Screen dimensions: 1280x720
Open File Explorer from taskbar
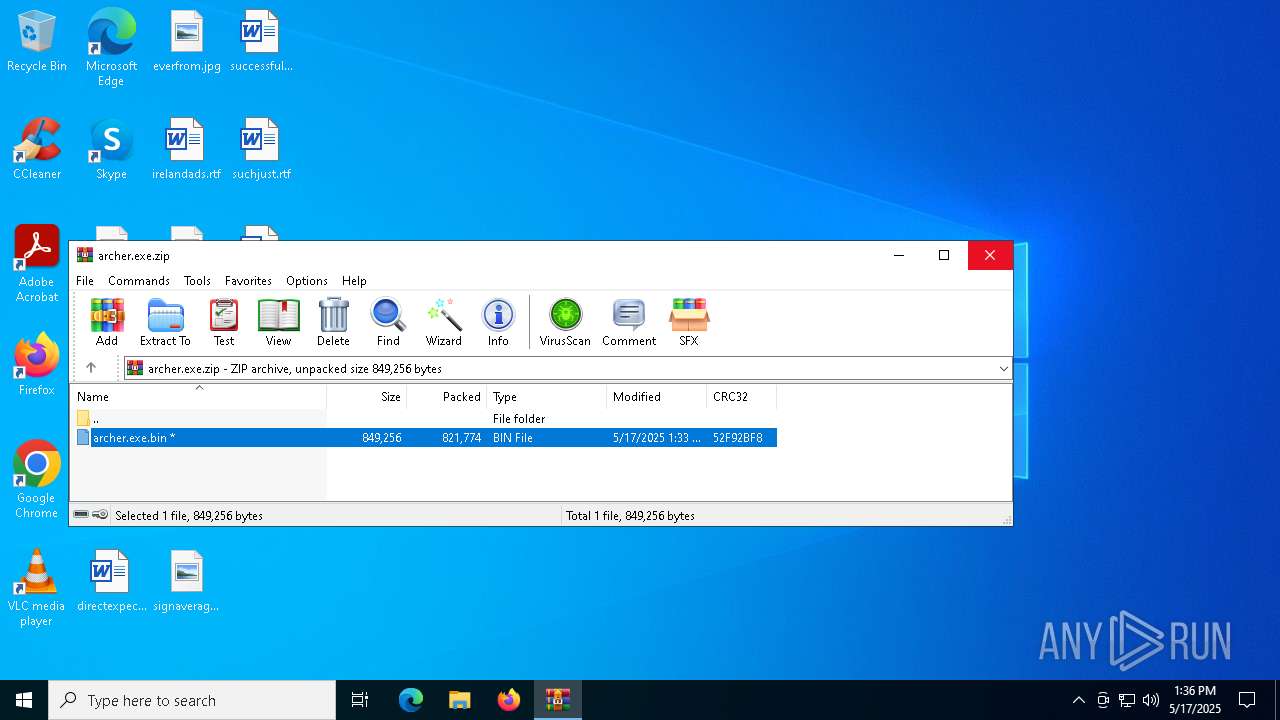[x=459, y=700]
